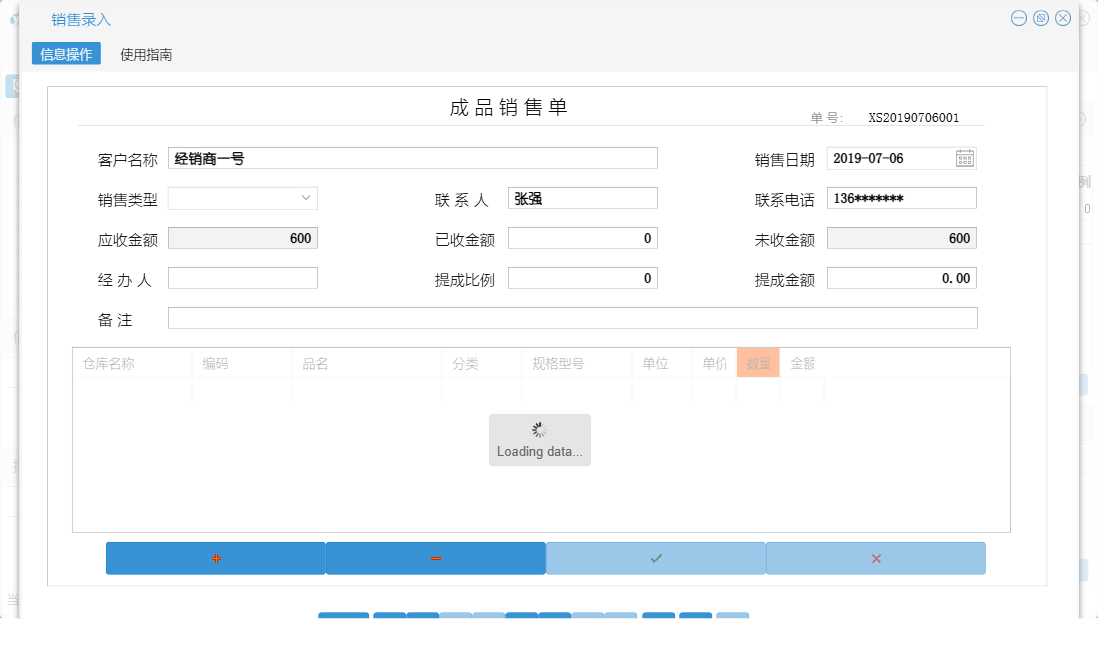Minimize the 销售录入 dialog
Screen dimensions: 1098x655
coord(1018,17)
